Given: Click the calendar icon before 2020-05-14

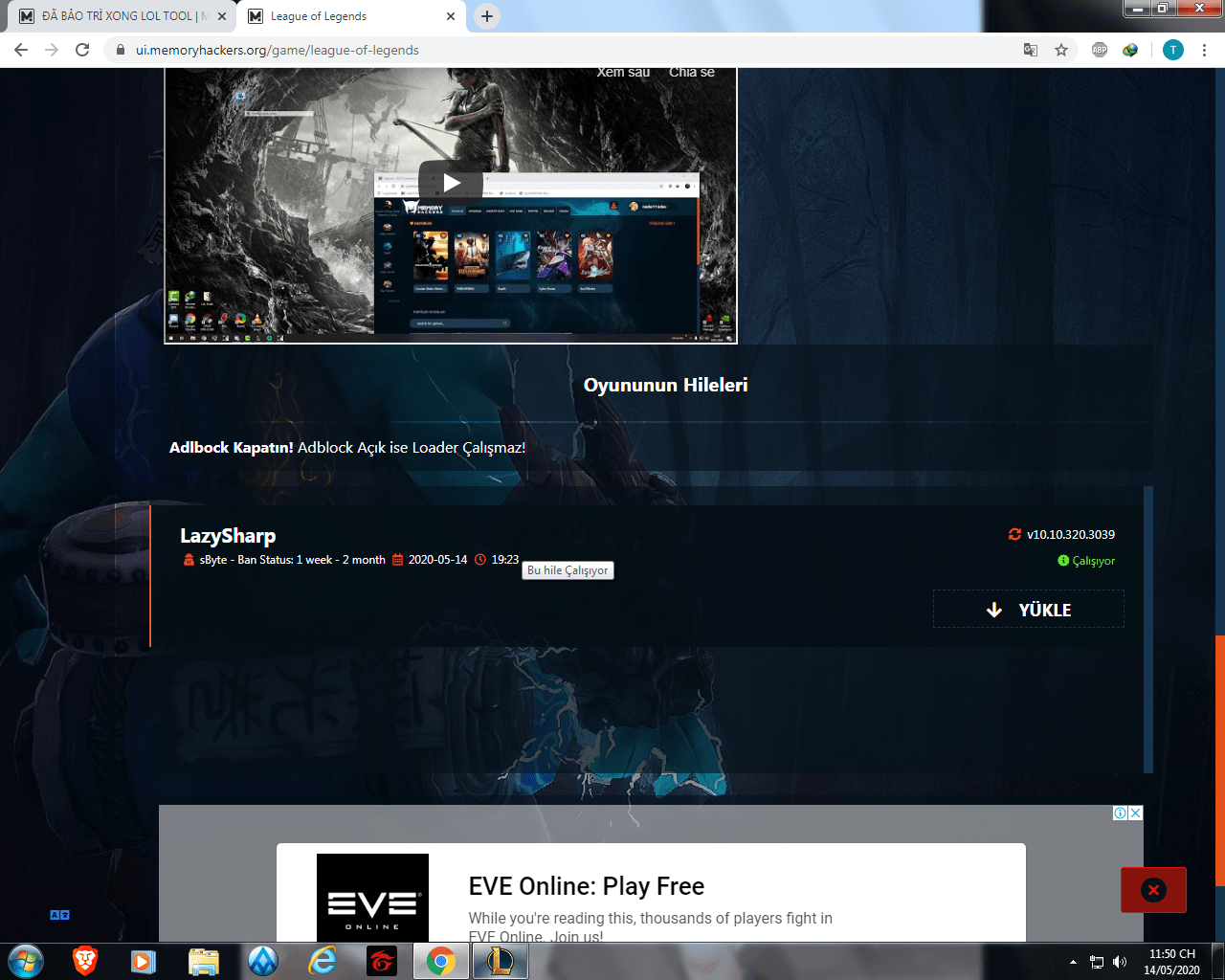Looking at the screenshot, I should [x=397, y=560].
